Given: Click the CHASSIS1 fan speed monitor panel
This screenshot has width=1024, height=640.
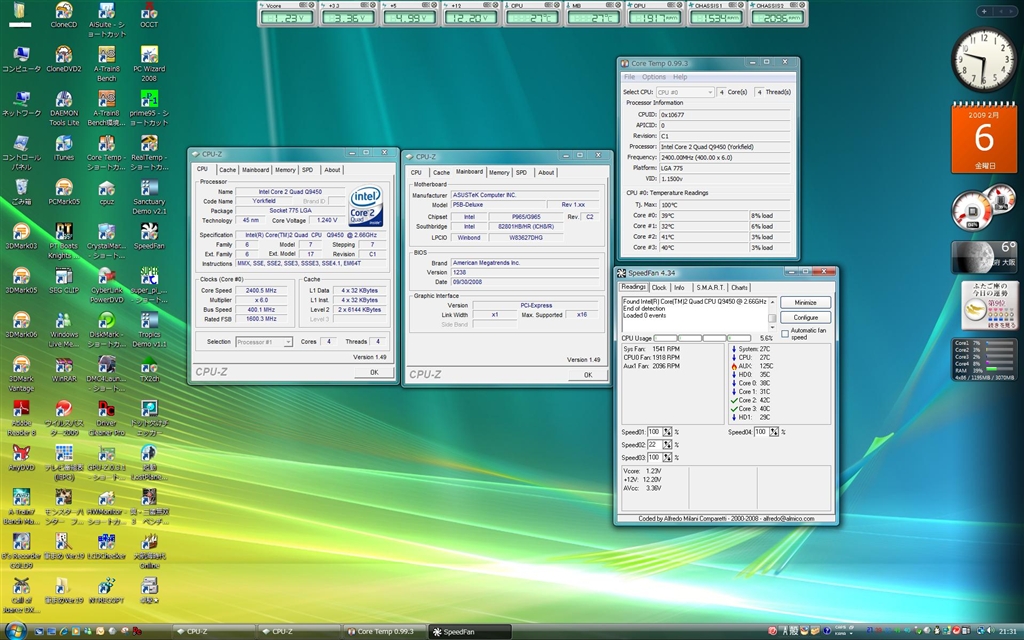Looking at the screenshot, I should click(717, 14).
